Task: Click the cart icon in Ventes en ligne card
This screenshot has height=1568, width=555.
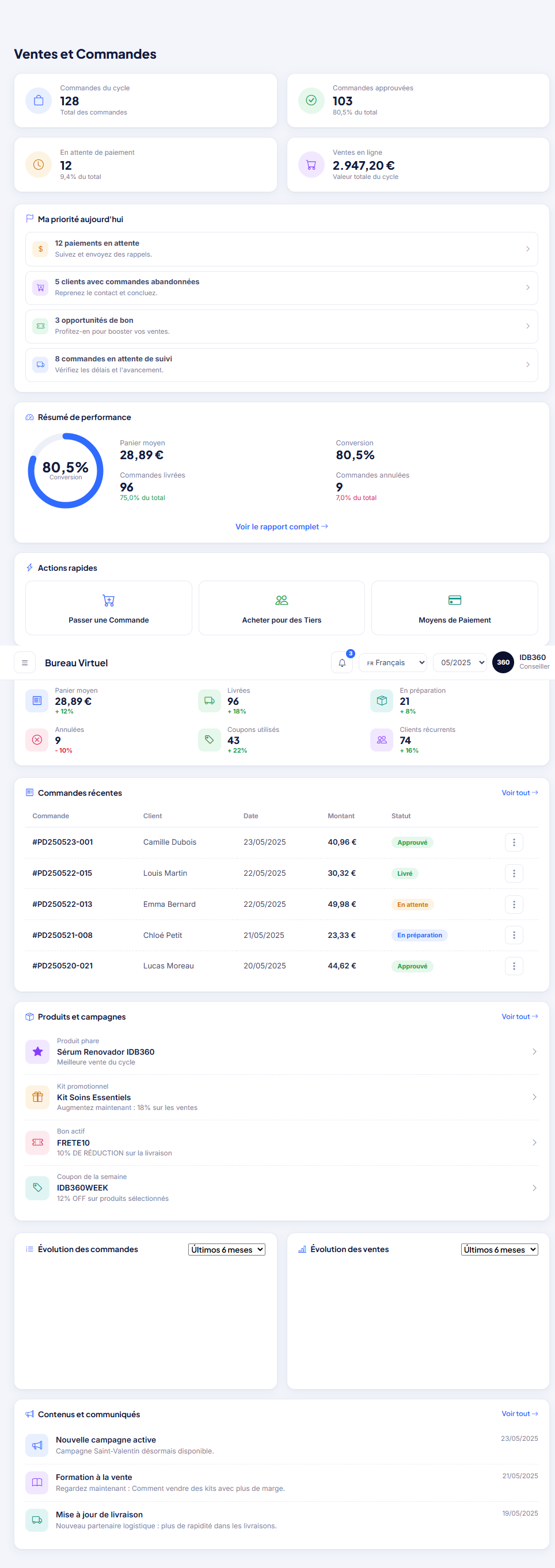Action: click(311, 165)
